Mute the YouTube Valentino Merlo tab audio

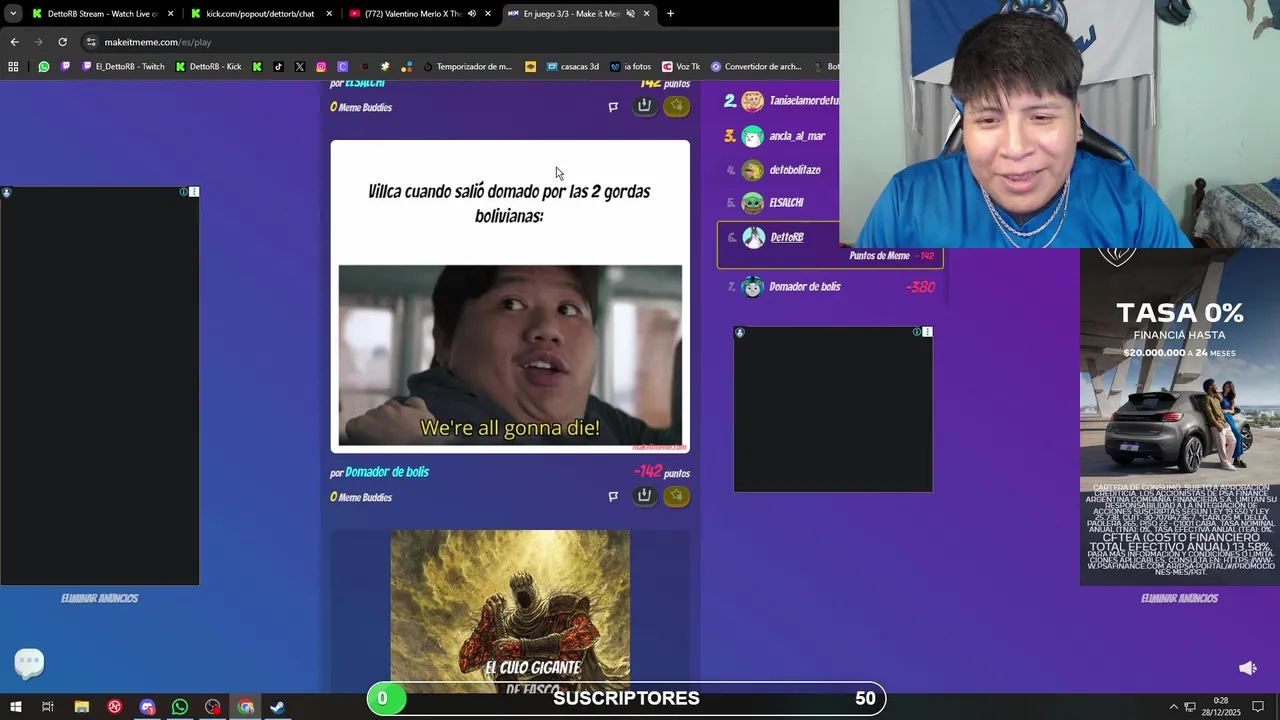(472, 14)
